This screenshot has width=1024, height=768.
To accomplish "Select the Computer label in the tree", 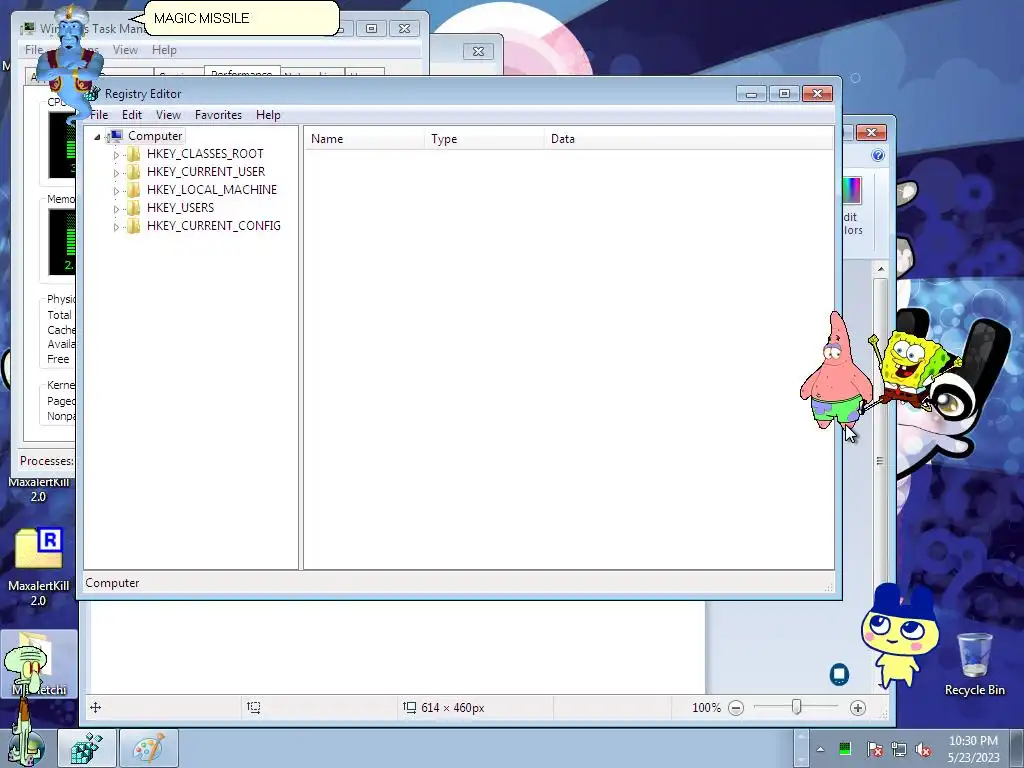I will (155, 136).
